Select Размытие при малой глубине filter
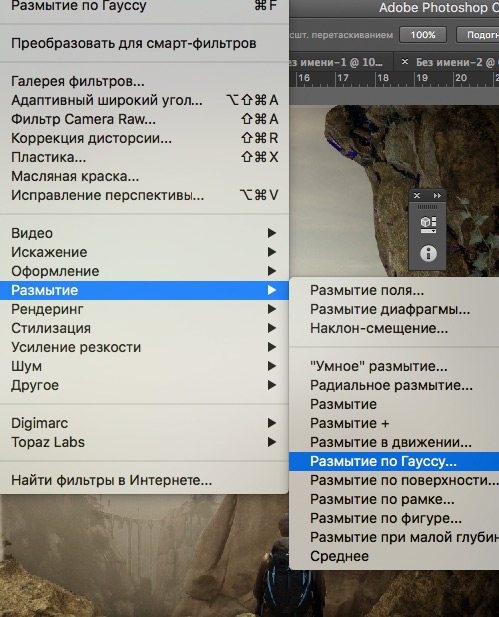The width and height of the screenshot is (499, 617). coord(394,538)
